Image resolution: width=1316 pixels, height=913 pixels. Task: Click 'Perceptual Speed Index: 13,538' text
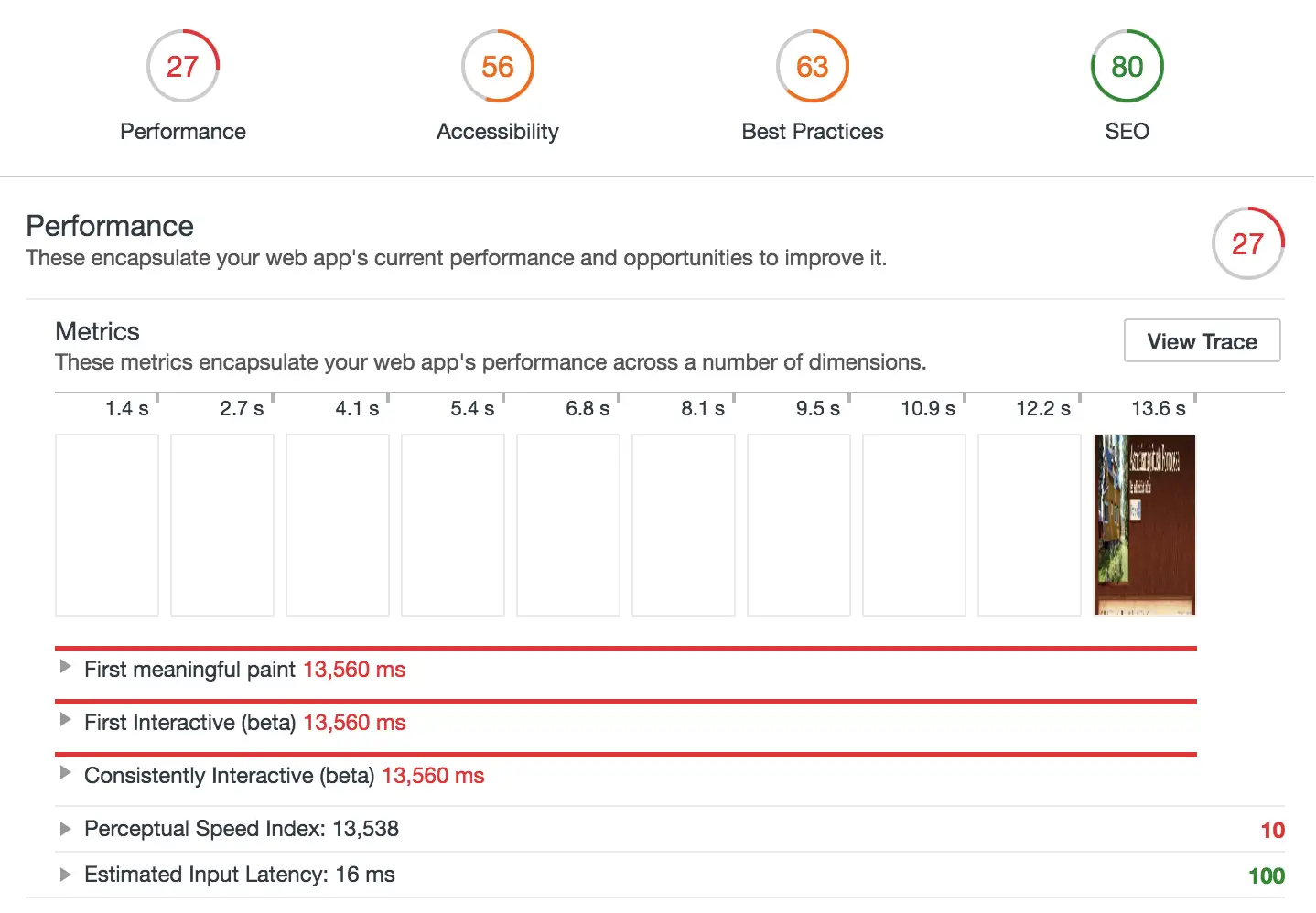point(242,829)
